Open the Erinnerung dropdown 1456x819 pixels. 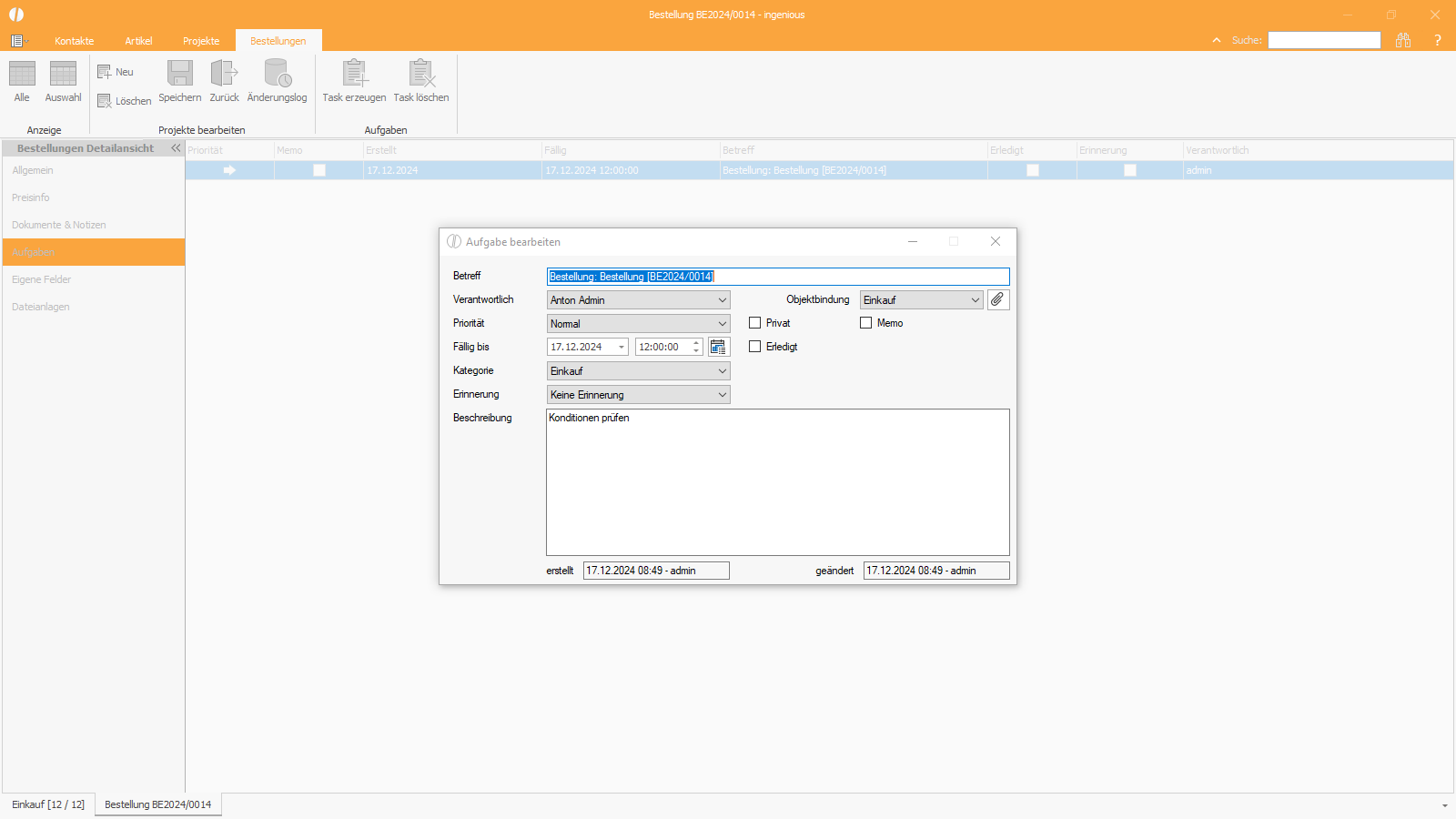[639, 394]
